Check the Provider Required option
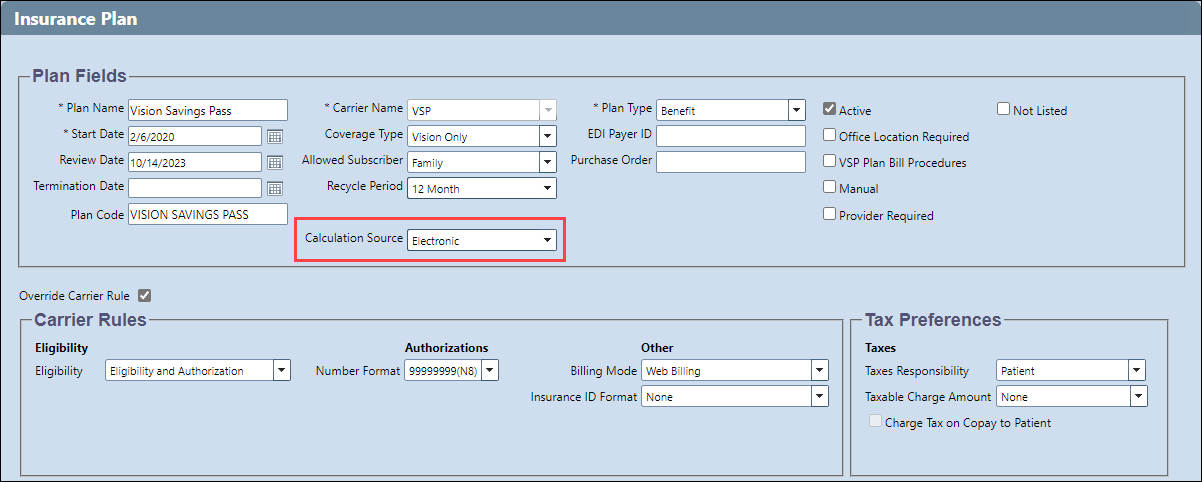The height and width of the screenshot is (482, 1202). [x=829, y=214]
